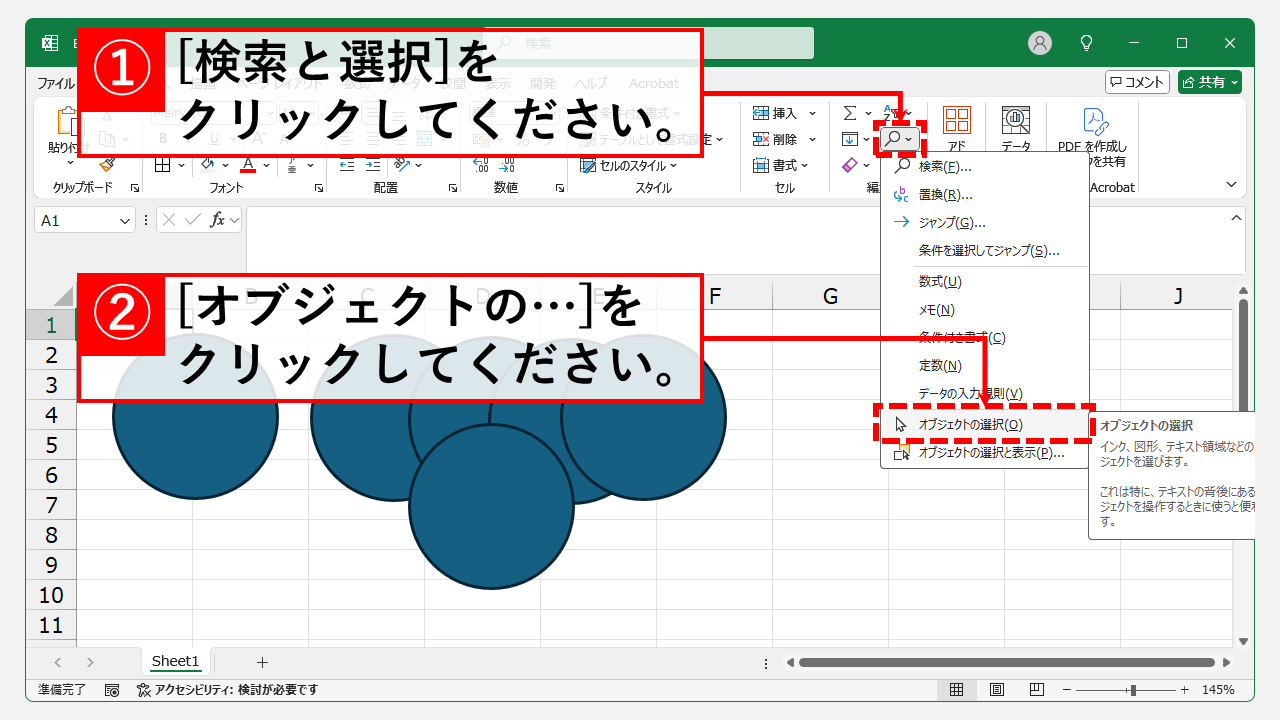This screenshot has width=1280, height=720.
Task: Choose 定数(N) from the menu
Action: (985, 366)
